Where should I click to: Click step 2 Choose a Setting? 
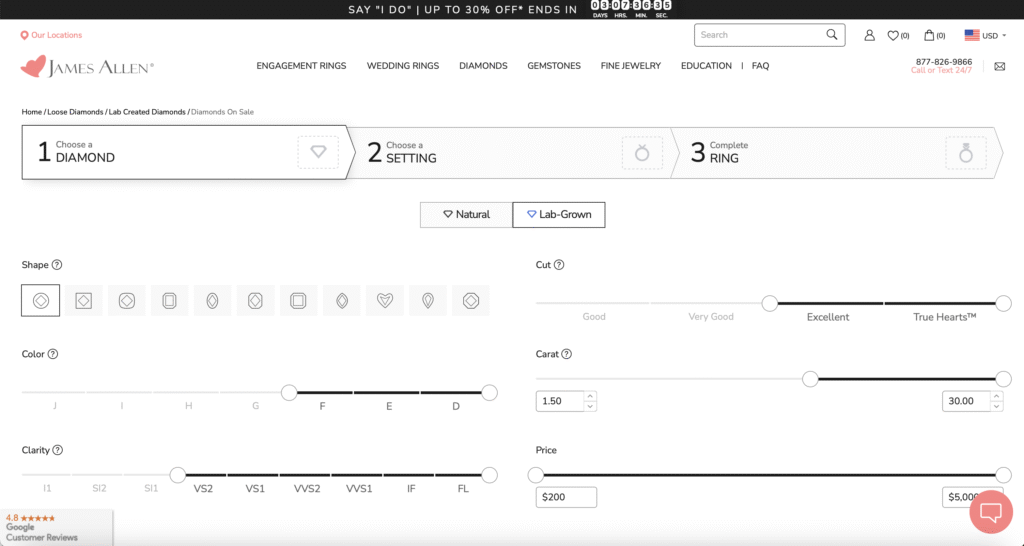point(510,152)
